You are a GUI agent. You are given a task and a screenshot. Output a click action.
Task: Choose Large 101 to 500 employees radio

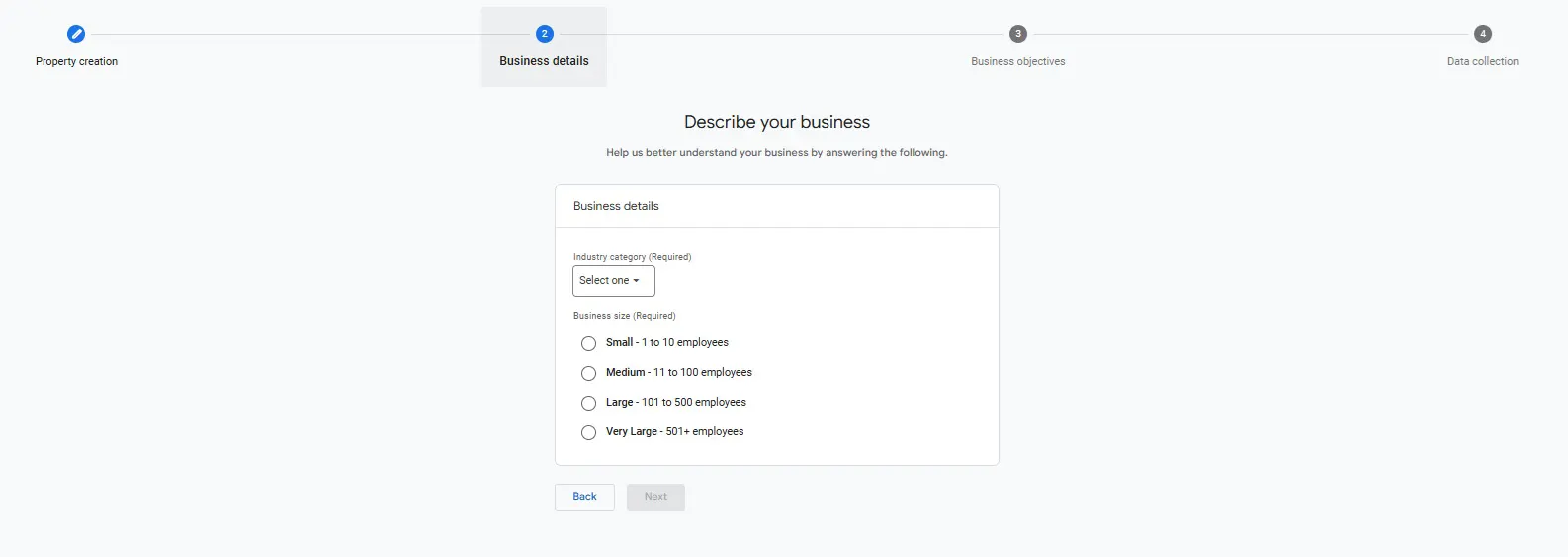tap(588, 403)
